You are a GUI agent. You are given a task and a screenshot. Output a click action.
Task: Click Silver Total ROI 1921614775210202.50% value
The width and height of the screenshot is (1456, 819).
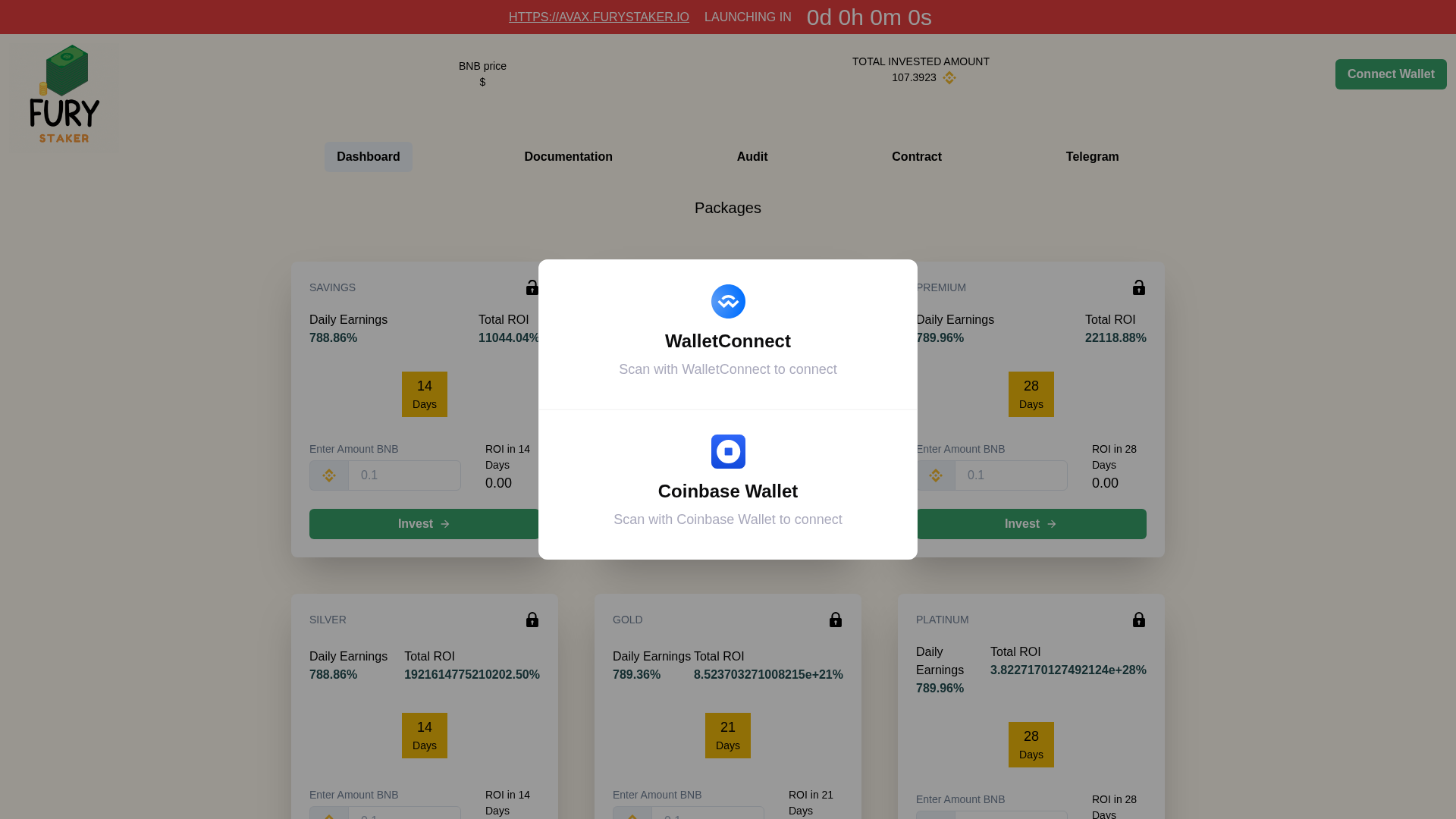point(472,675)
